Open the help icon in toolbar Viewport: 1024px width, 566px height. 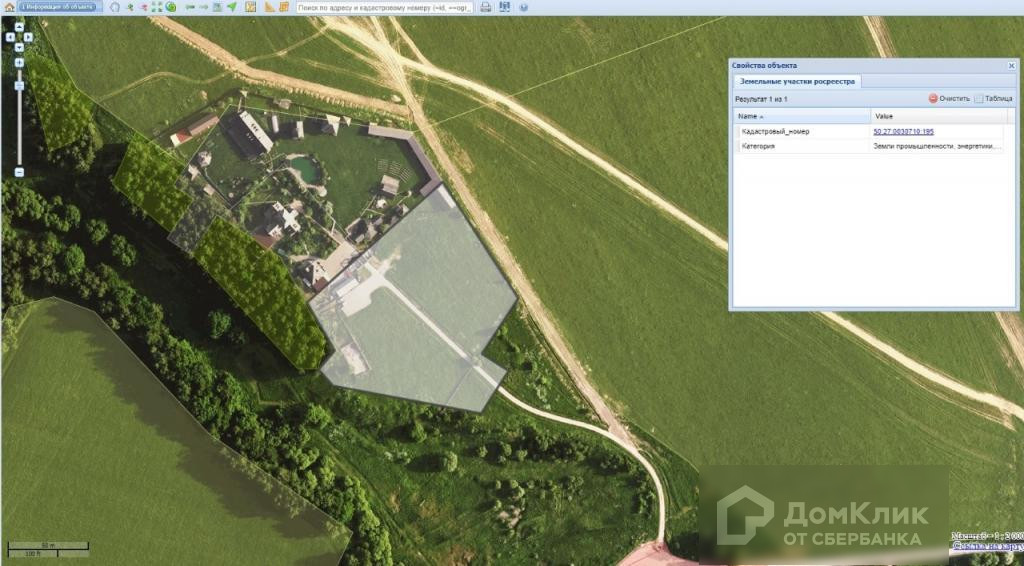coord(523,7)
